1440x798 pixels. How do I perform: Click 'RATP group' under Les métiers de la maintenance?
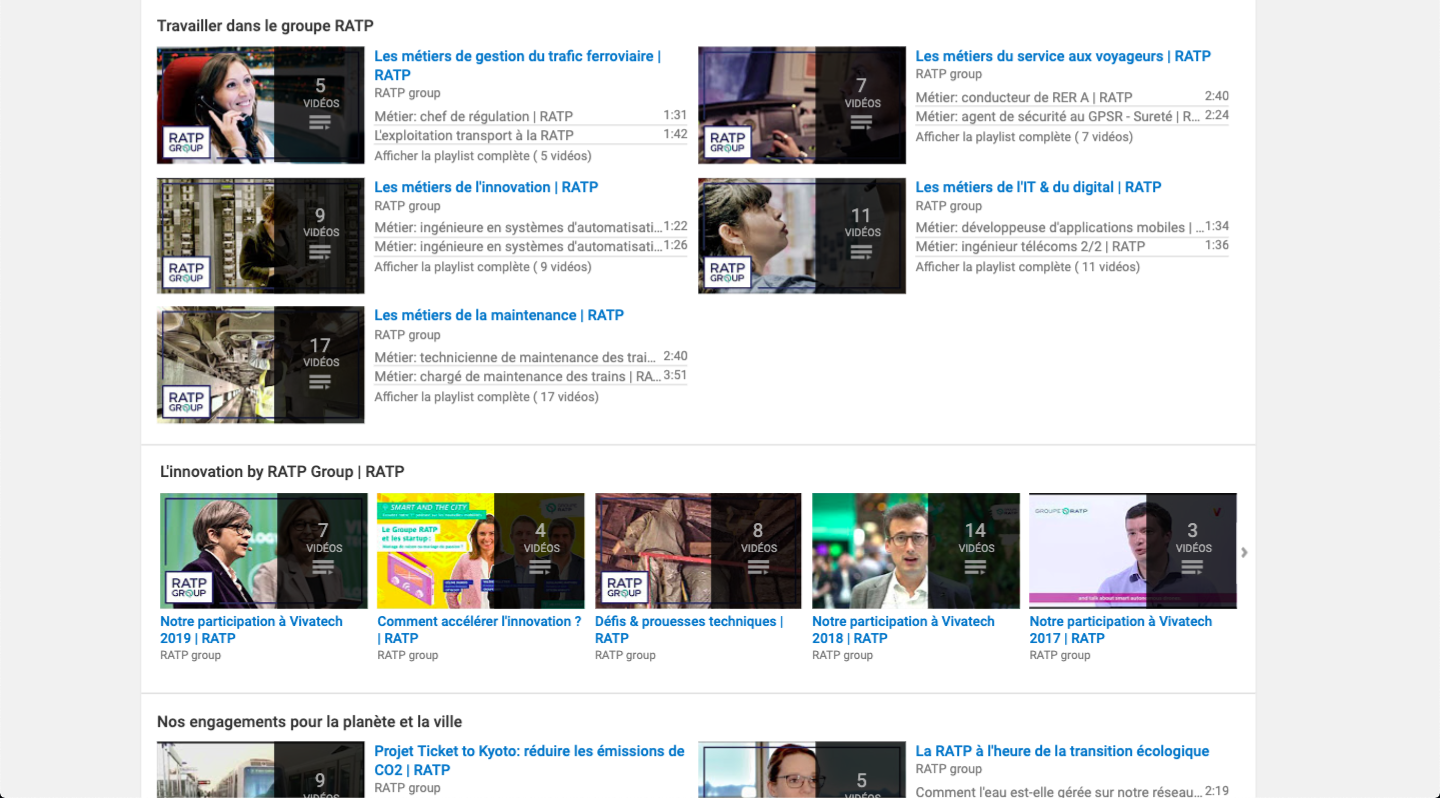[407, 335]
